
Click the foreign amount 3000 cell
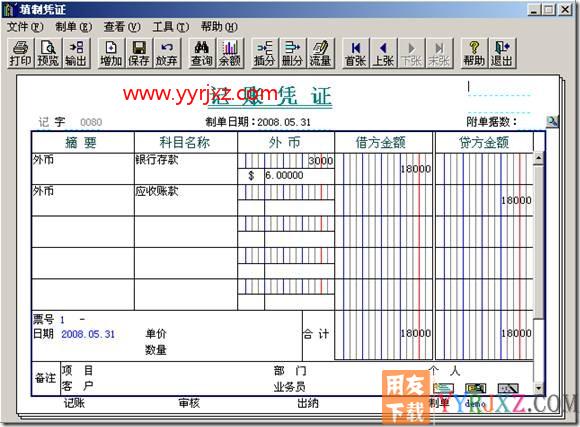pos(286,161)
